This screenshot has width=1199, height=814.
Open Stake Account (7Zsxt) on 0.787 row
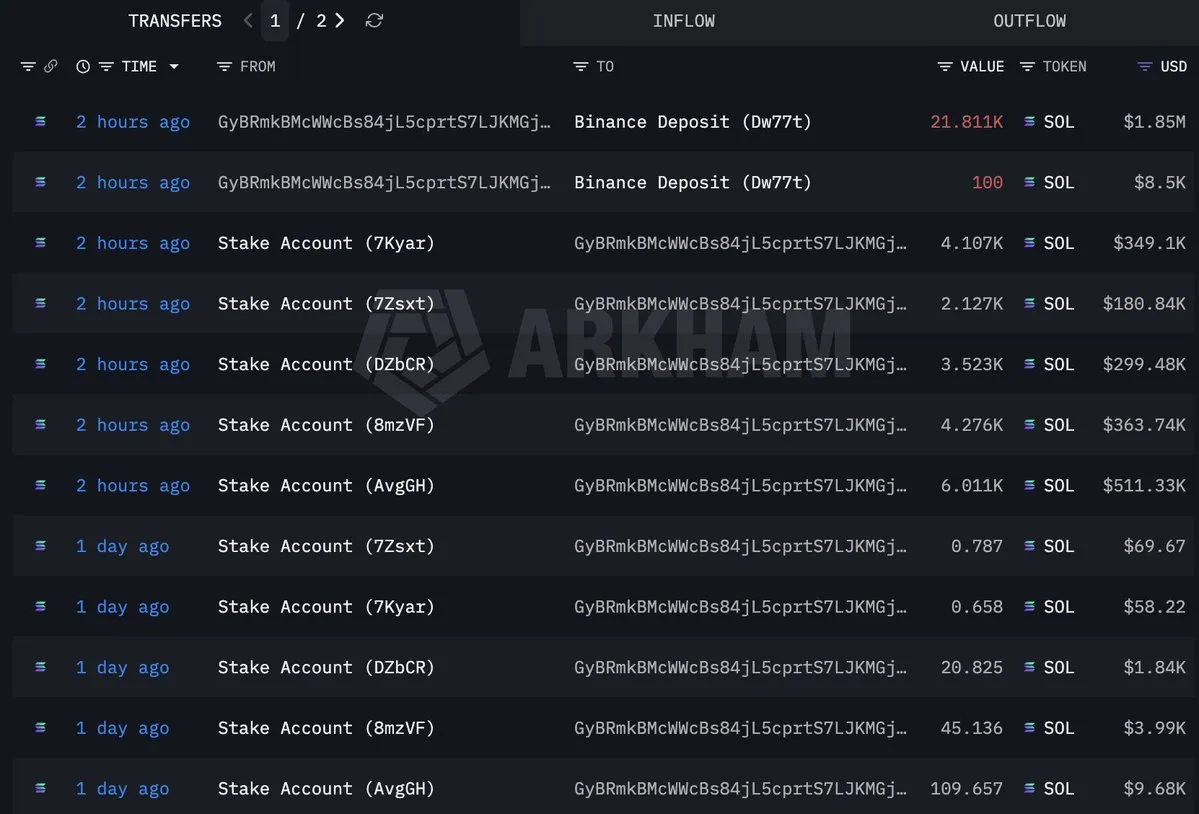click(x=327, y=546)
